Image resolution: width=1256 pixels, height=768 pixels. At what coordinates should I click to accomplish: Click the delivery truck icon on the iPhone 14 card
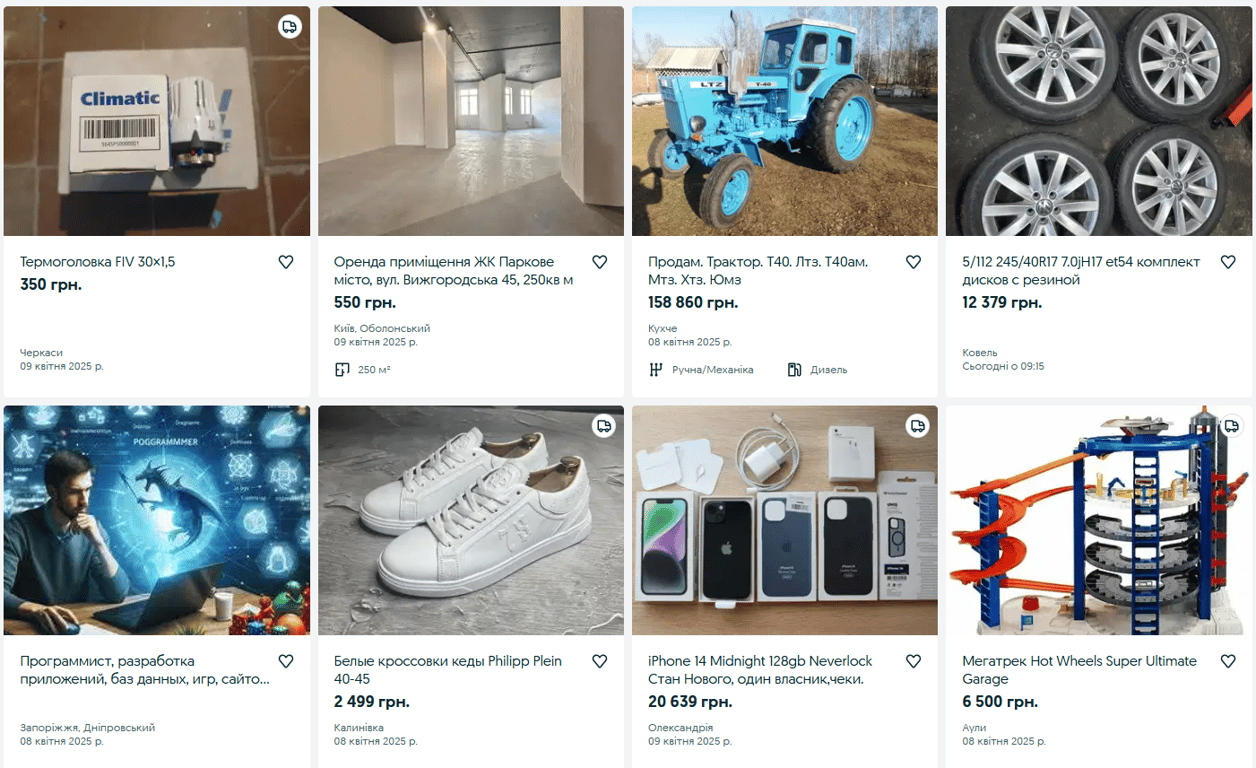click(x=917, y=425)
